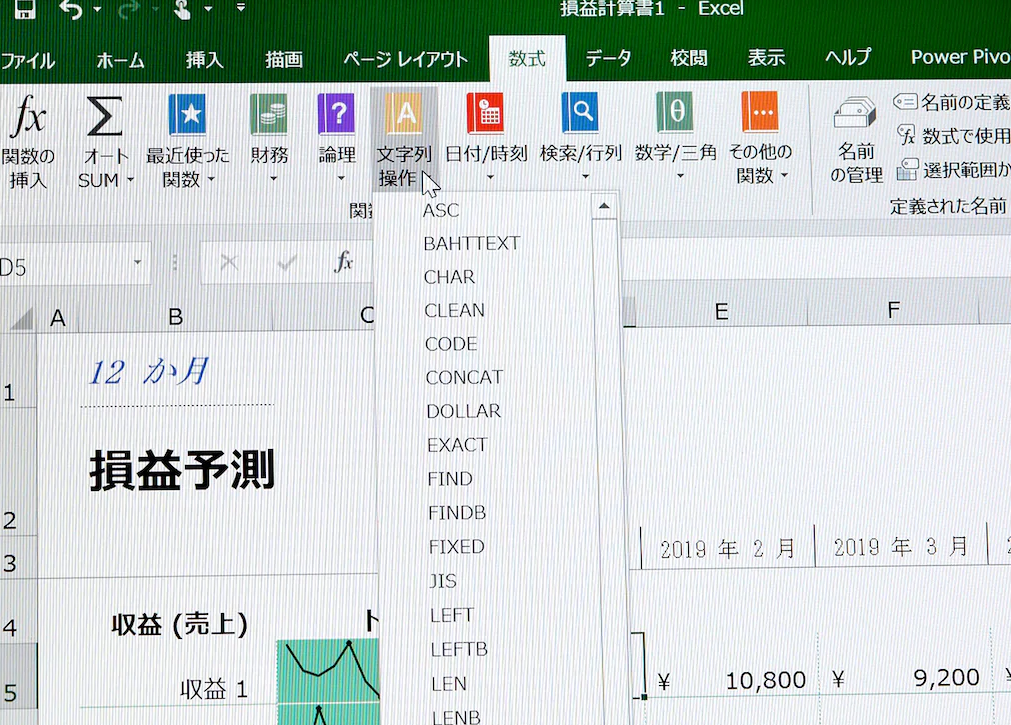Viewport: 1011px width, 725px height.
Task: Open the オートSUM sigma icon
Action: tap(104, 117)
